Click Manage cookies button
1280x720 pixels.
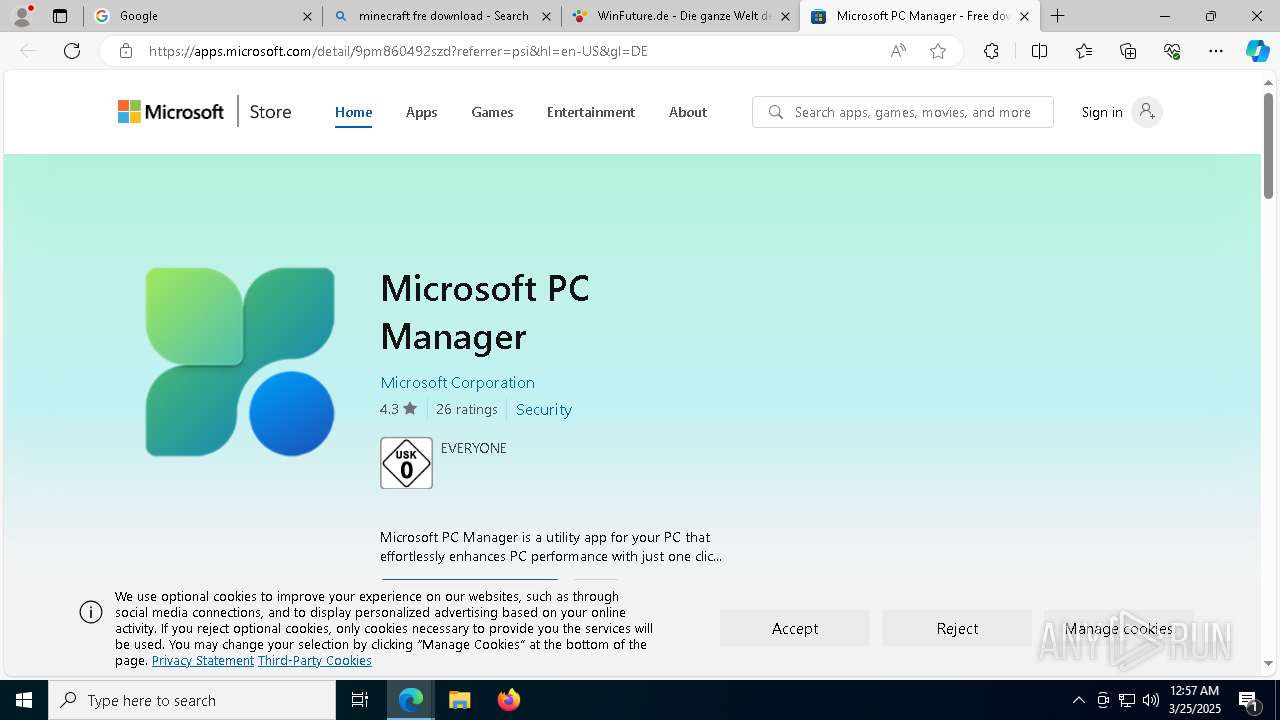pos(1119,628)
